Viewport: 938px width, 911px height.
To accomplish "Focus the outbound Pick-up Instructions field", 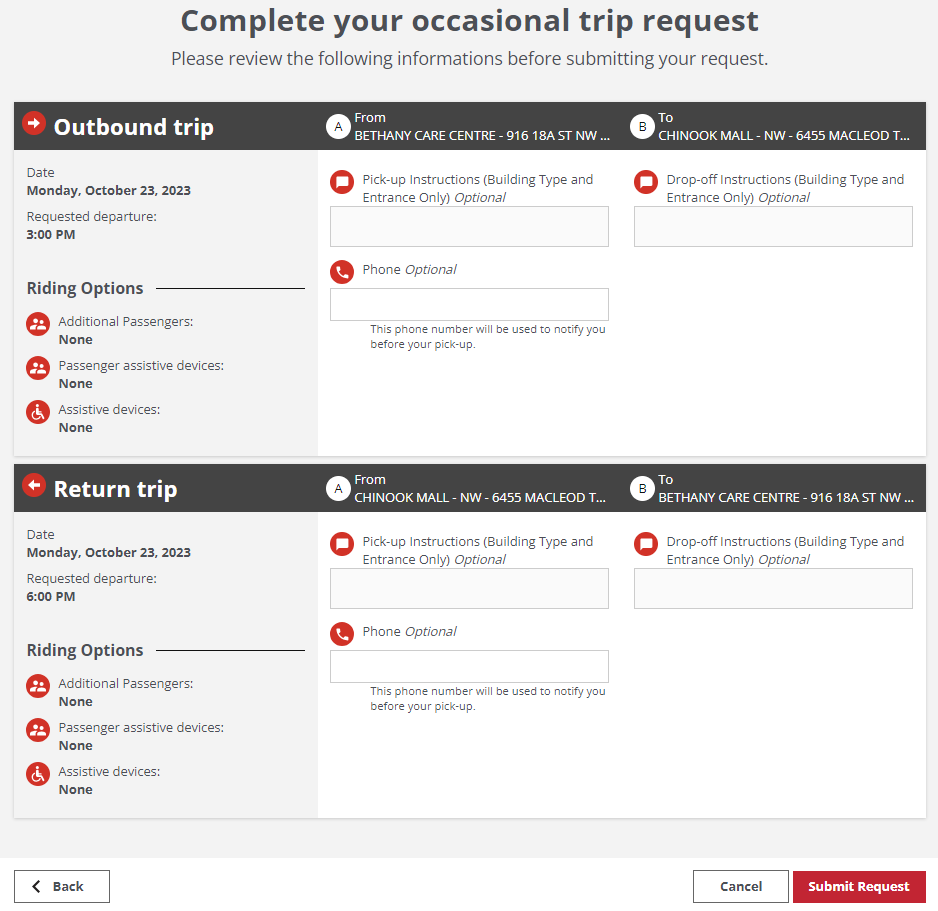I will tap(469, 227).
